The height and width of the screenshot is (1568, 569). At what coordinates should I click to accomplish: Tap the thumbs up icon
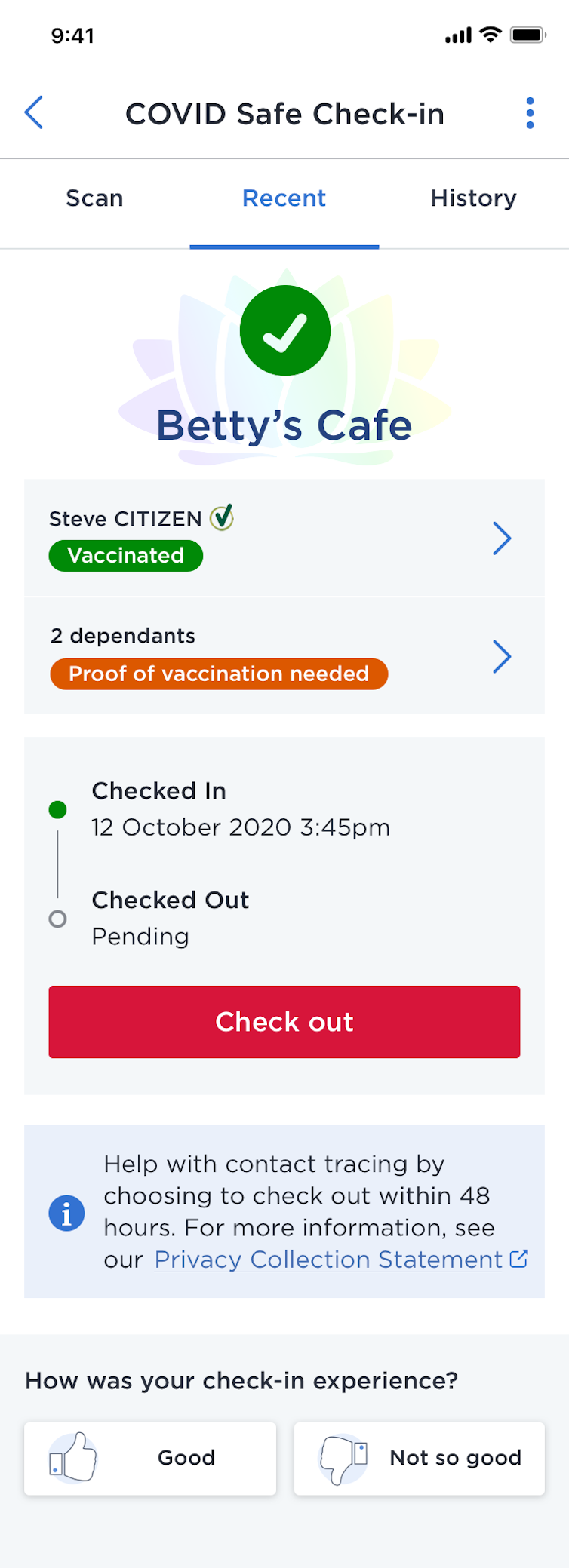click(x=73, y=1457)
